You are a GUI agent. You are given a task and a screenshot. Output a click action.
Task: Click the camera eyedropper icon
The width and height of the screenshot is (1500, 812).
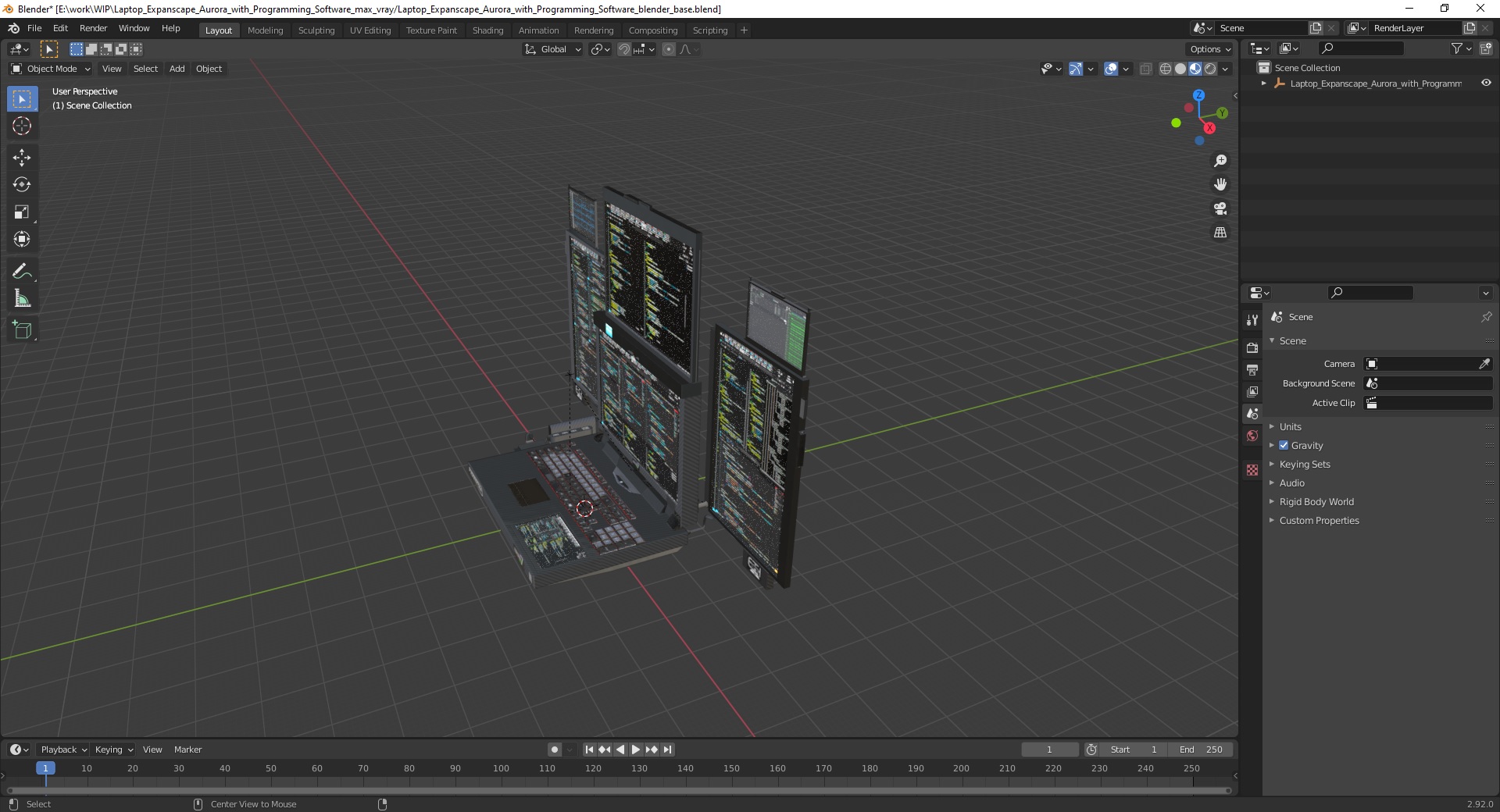[x=1484, y=364]
